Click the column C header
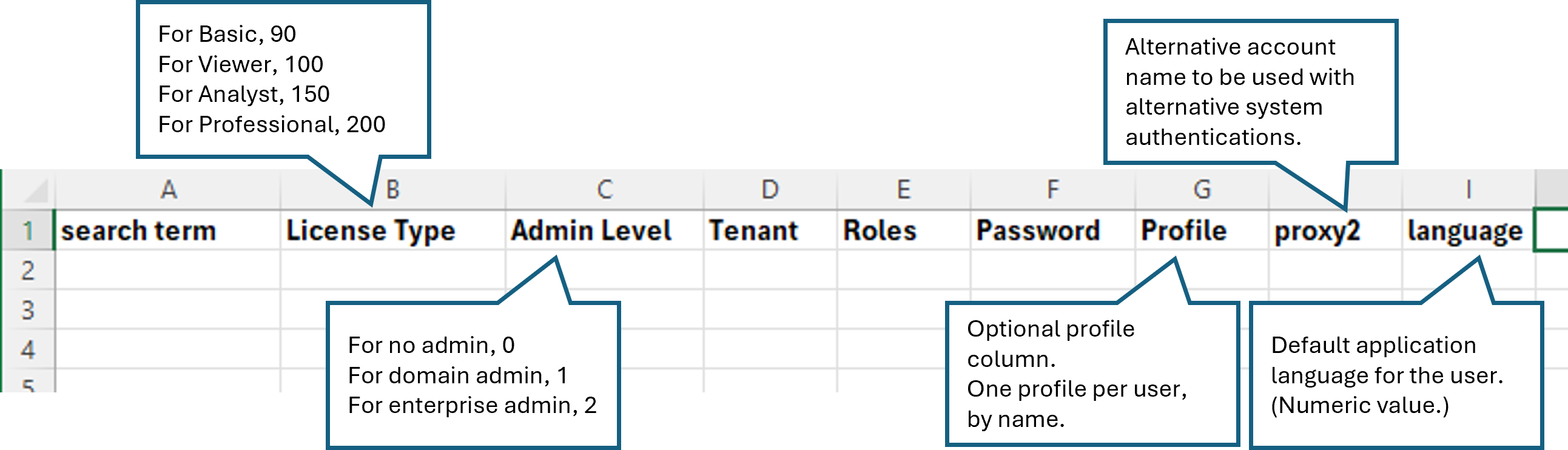The height and width of the screenshot is (450, 1568). (x=604, y=190)
